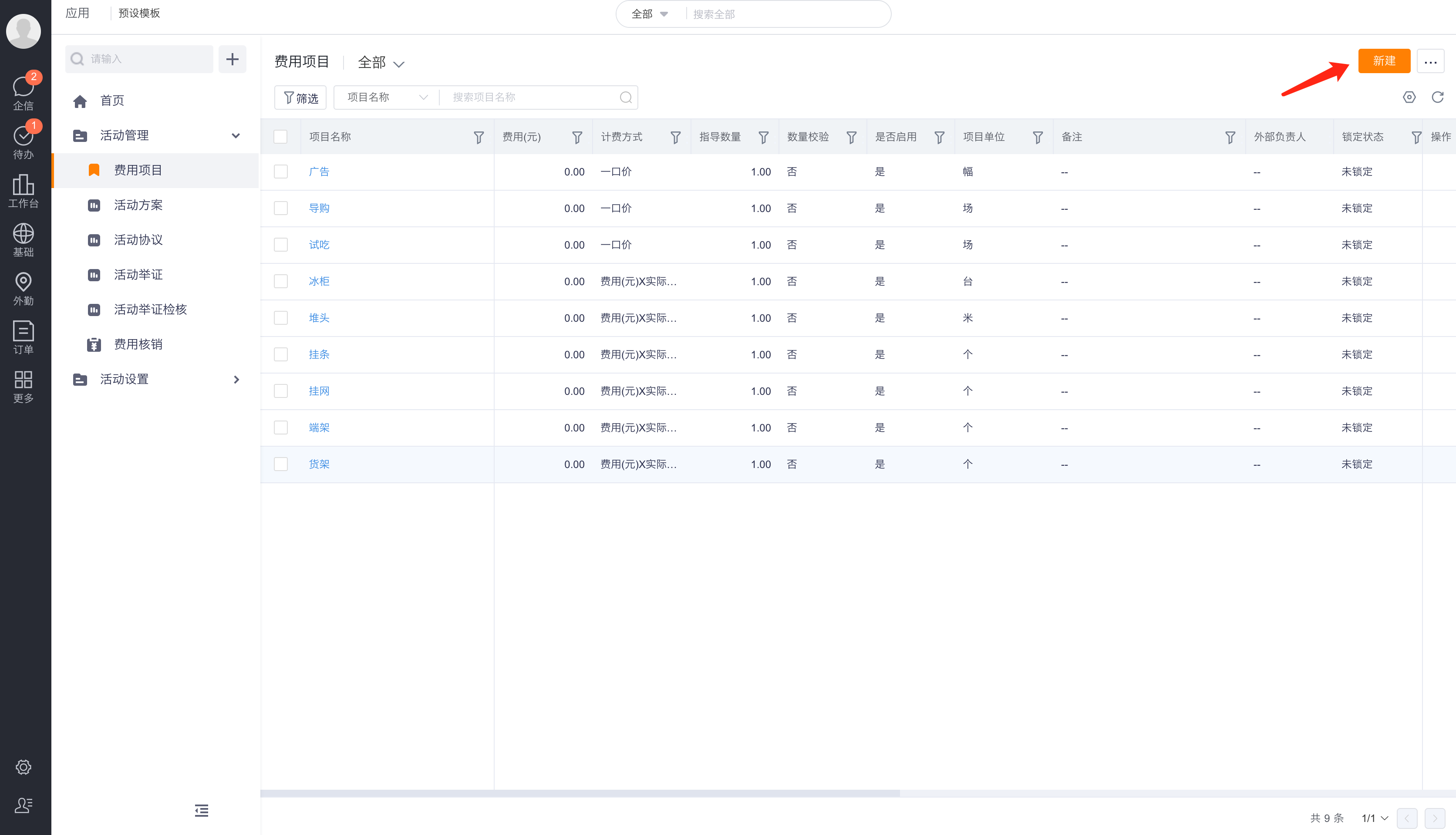The image size is (1456, 835).
Task: Open the 冰柜 item link
Action: pos(319,281)
